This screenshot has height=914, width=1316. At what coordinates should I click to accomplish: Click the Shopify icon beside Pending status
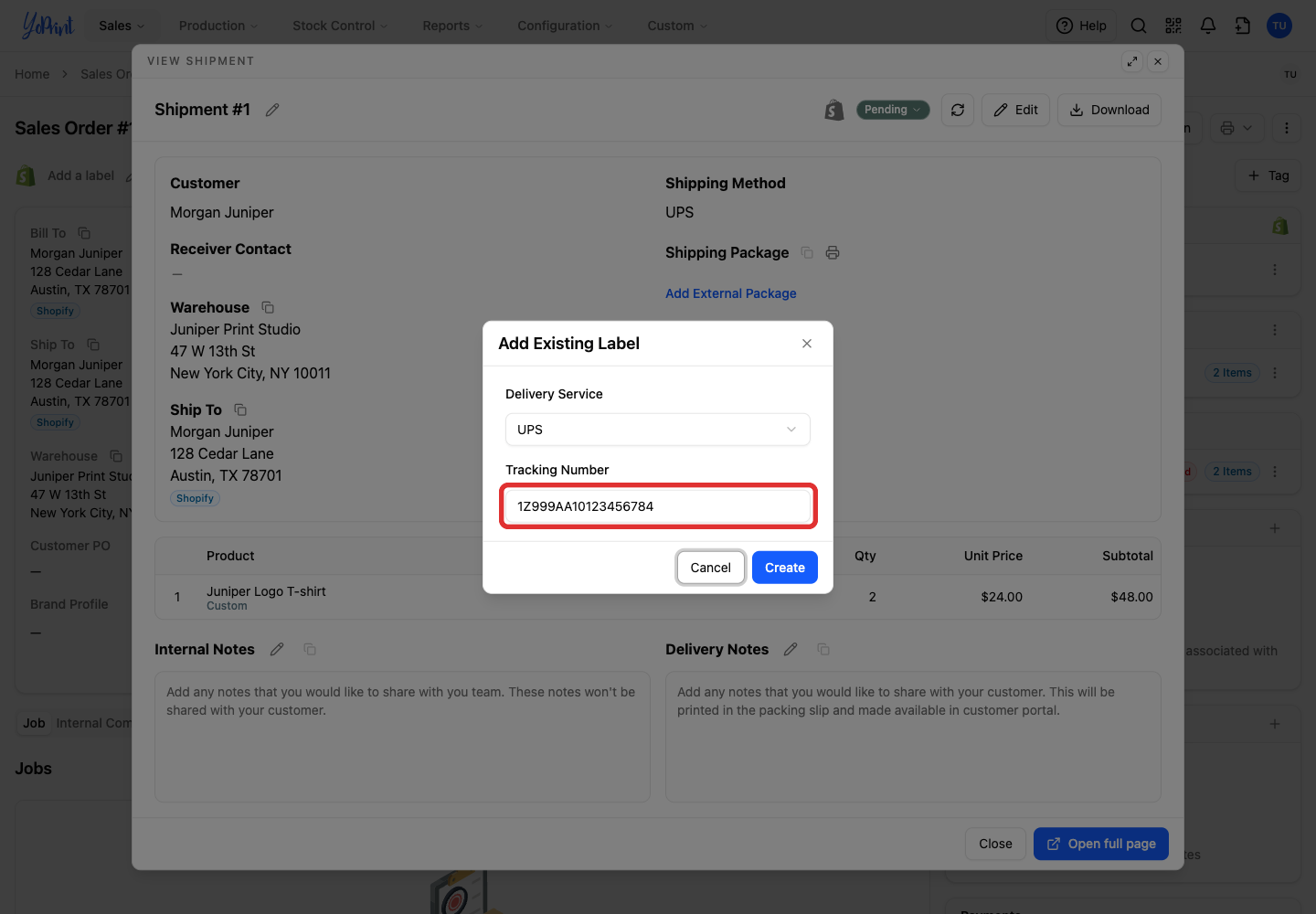point(833,110)
